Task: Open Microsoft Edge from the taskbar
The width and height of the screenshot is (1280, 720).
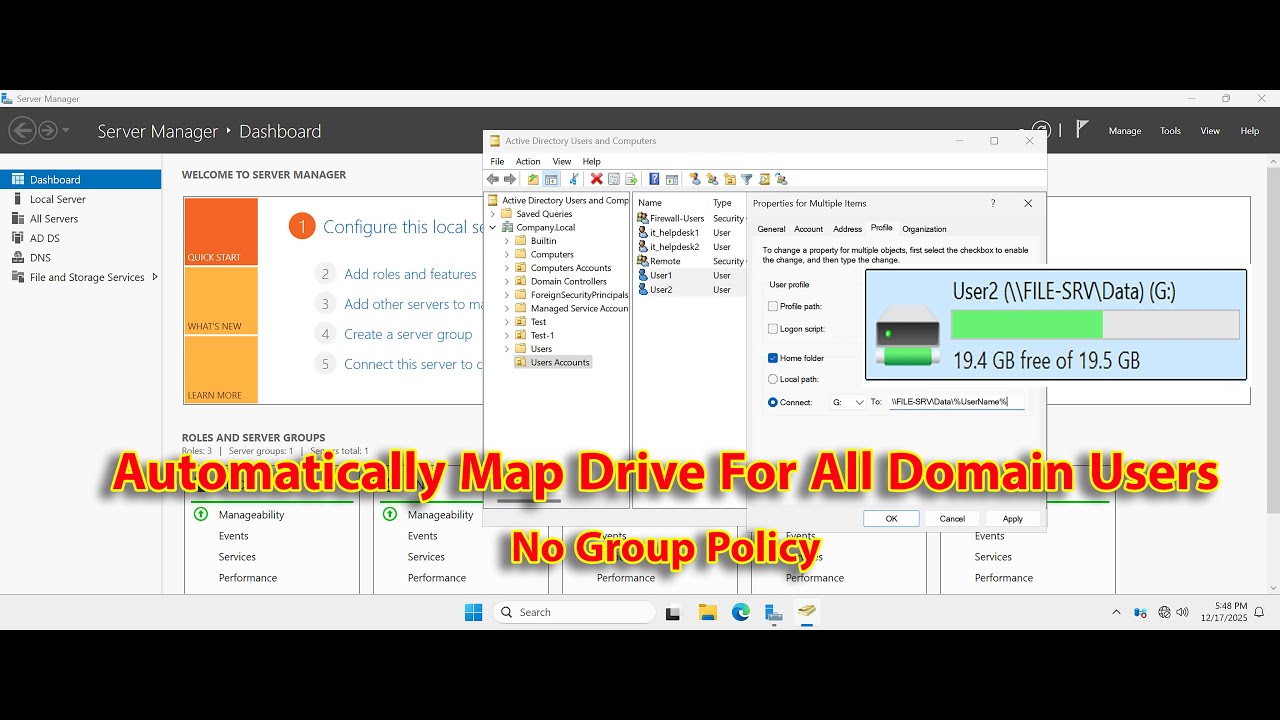Action: 740,612
